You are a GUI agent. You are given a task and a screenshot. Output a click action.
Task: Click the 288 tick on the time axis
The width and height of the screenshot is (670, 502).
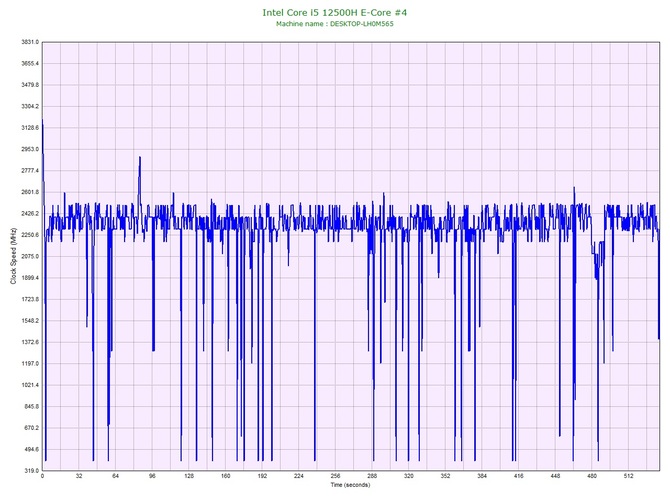372,476
